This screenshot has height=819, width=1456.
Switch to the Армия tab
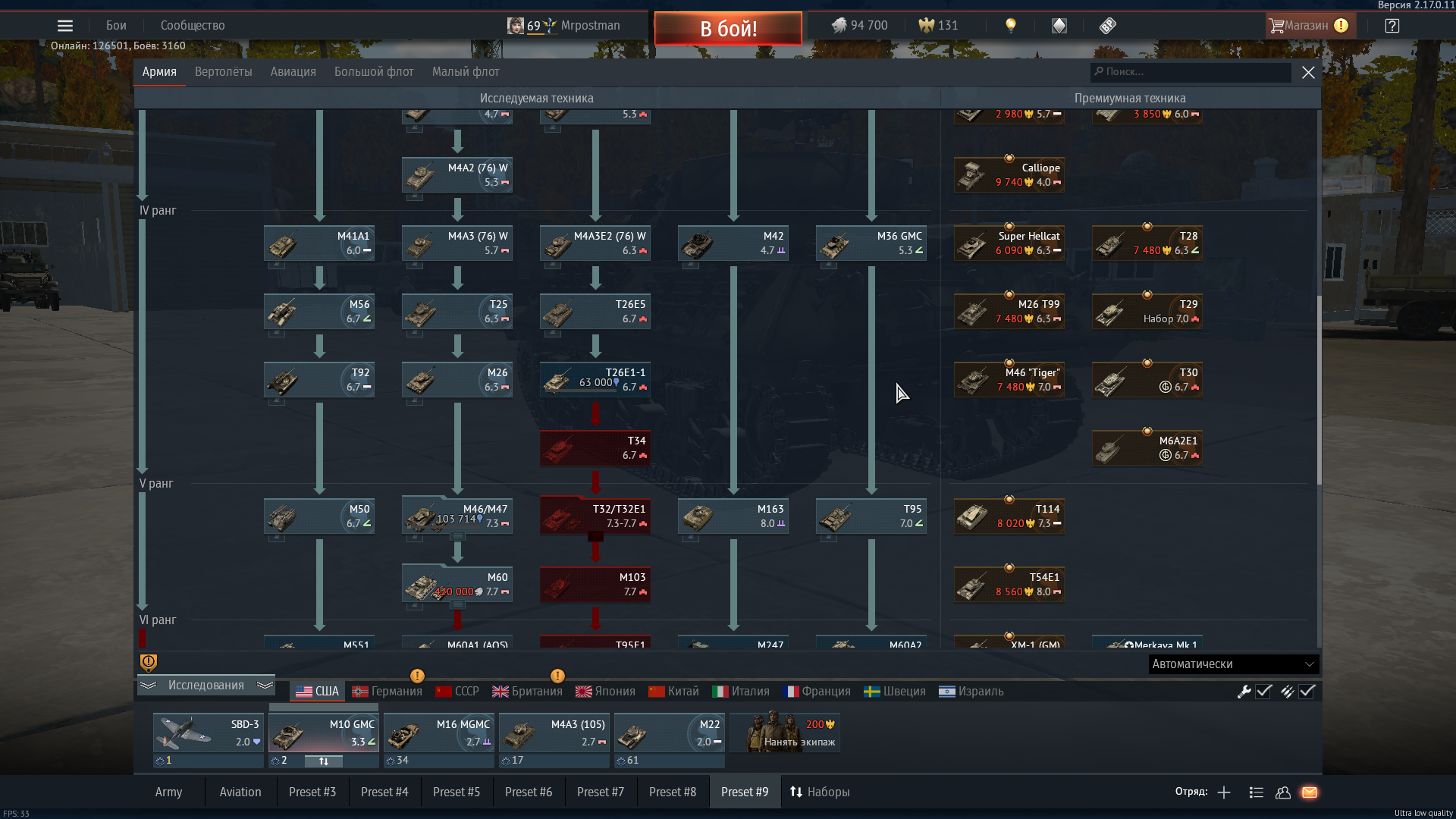[x=159, y=72]
